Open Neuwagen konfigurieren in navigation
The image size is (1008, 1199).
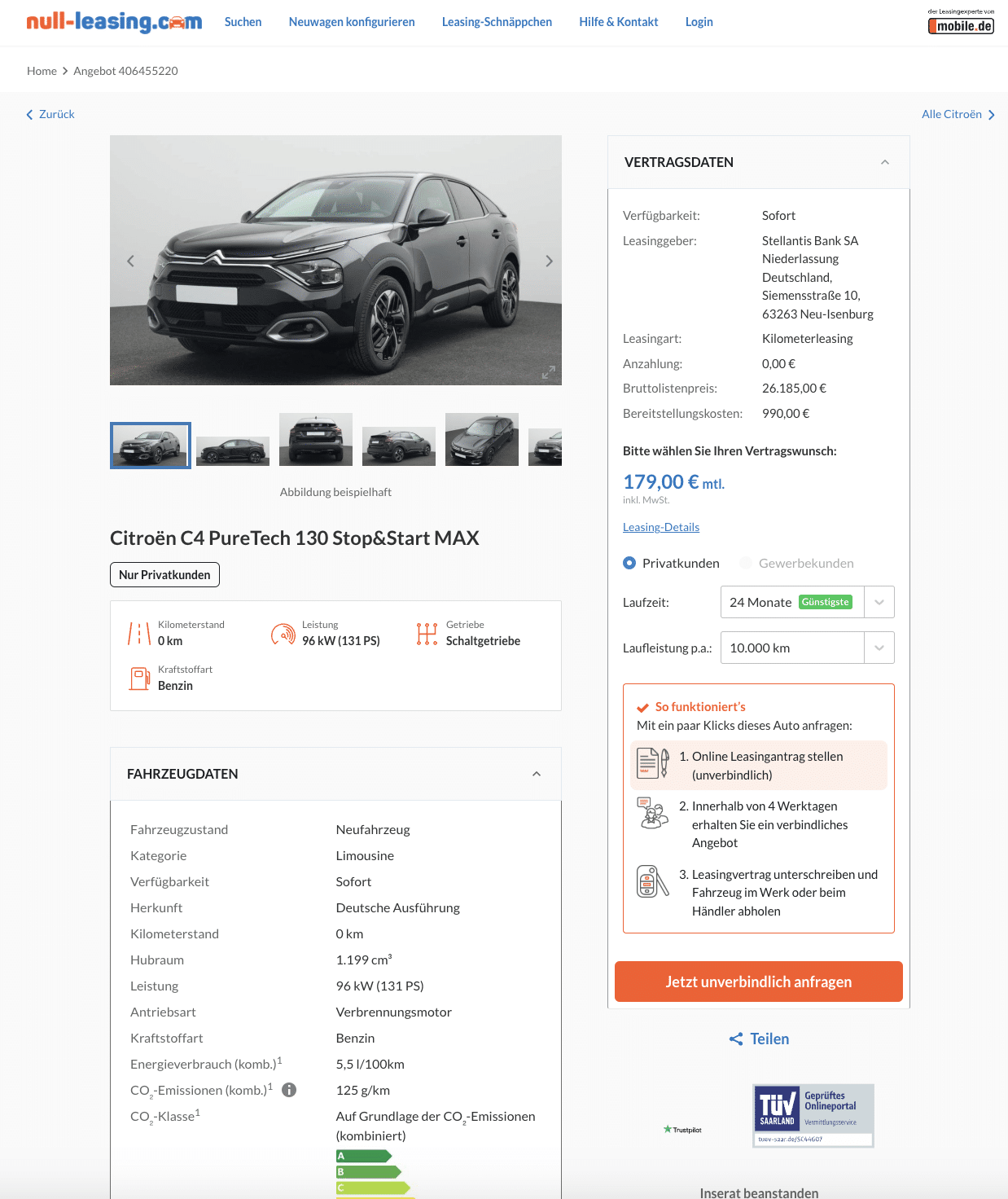352,22
